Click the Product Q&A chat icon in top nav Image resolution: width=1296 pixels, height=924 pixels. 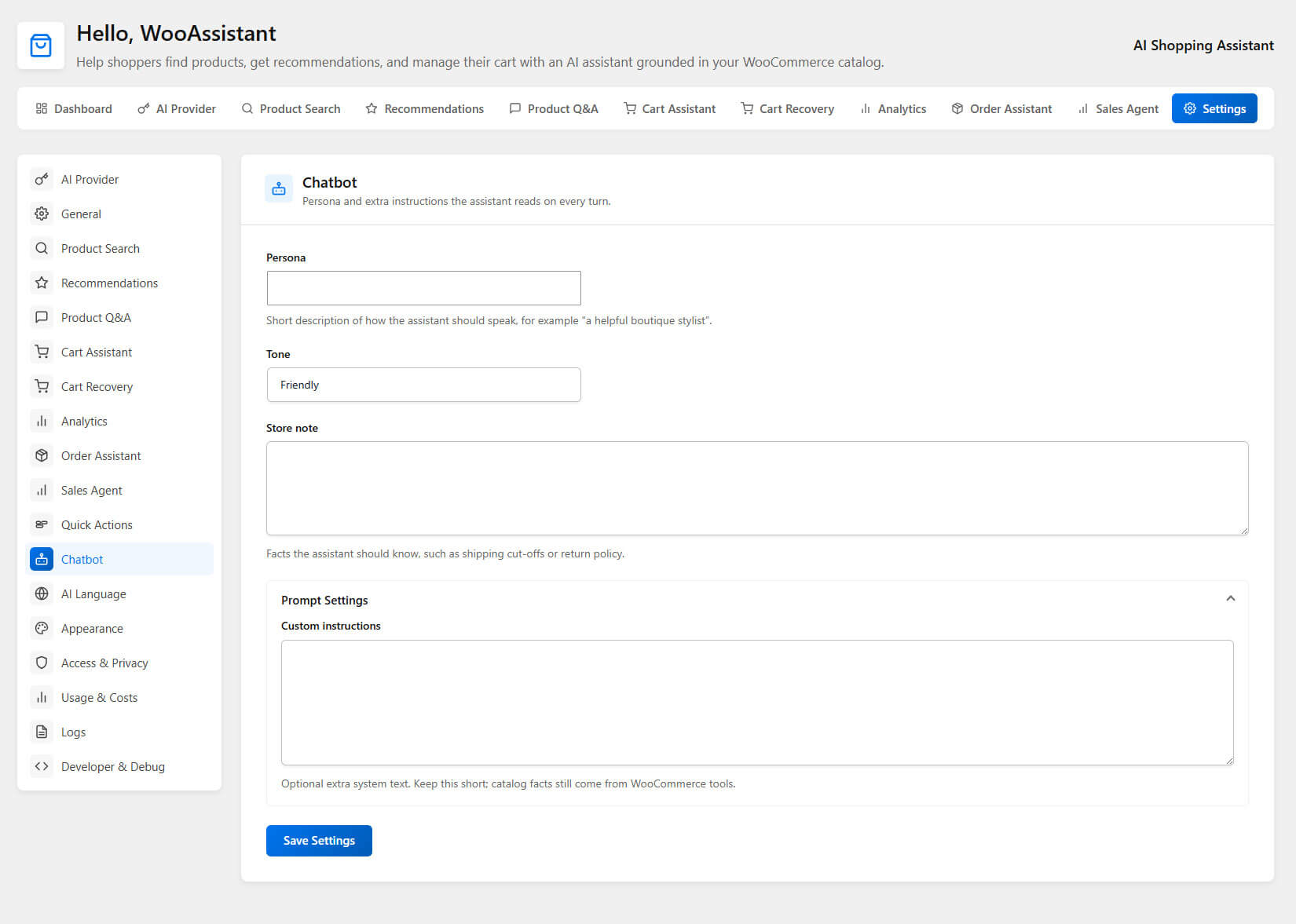pyautogui.click(x=515, y=108)
